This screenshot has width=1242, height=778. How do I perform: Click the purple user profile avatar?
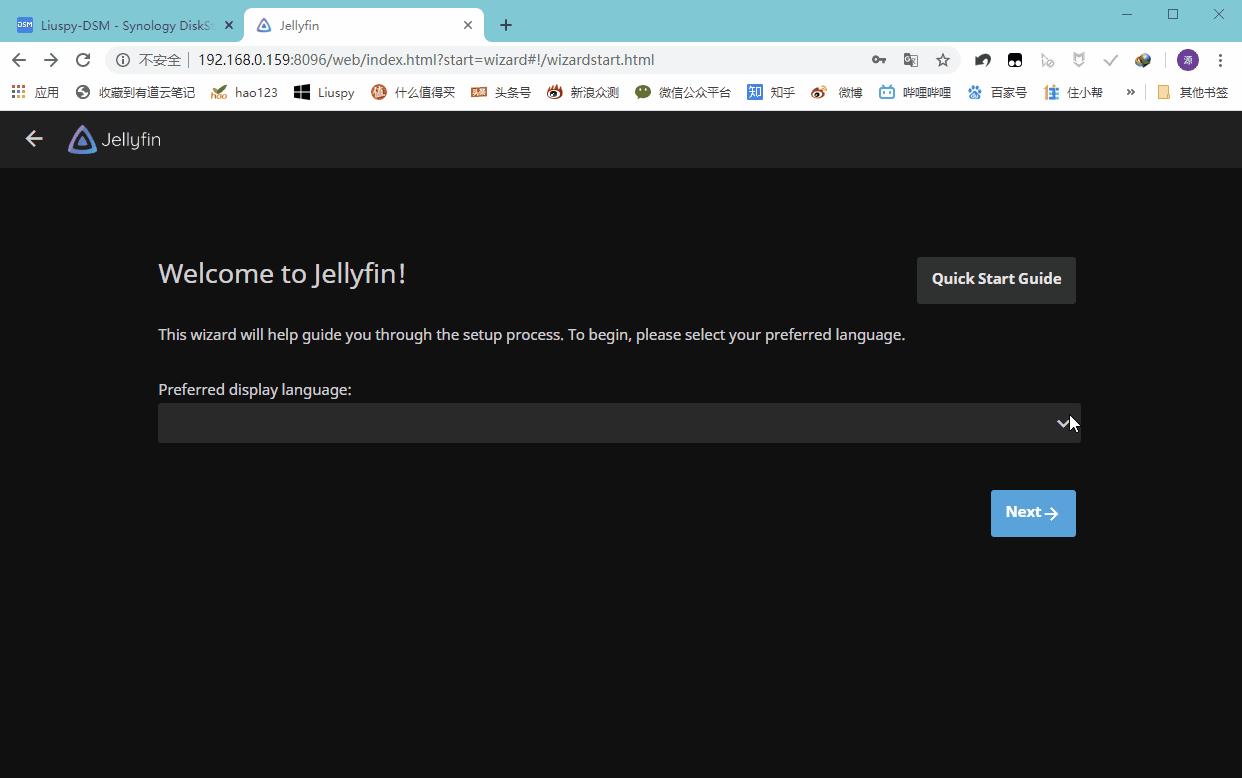[x=1187, y=60]
